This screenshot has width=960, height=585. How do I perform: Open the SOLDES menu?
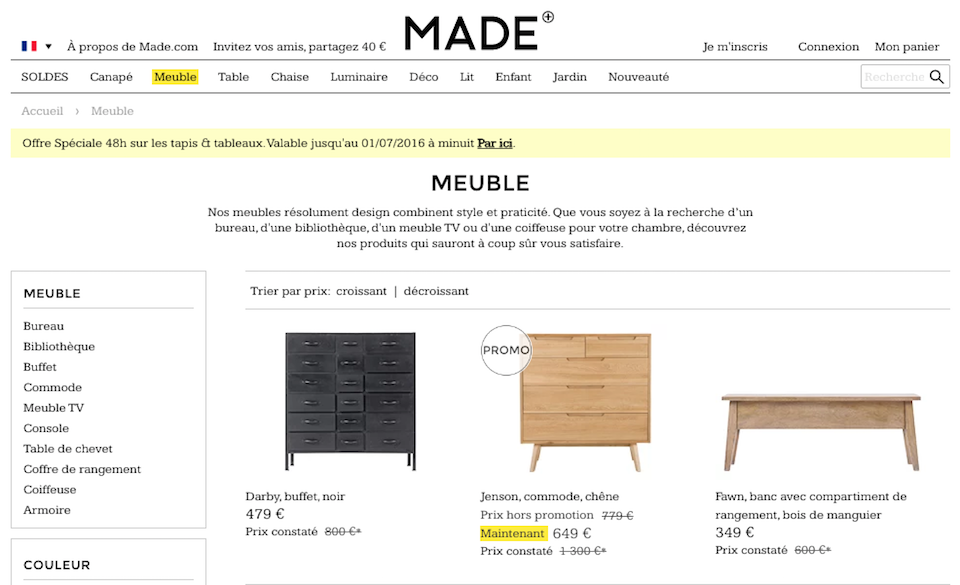(x=45, y=77)
